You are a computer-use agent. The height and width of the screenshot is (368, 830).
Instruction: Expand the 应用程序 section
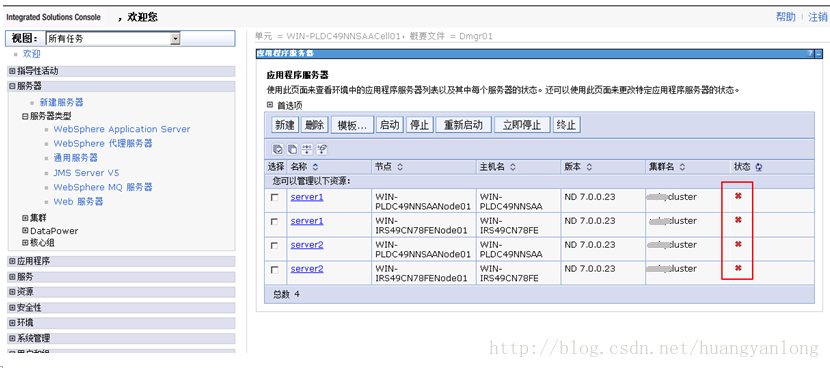pos(12,261)
